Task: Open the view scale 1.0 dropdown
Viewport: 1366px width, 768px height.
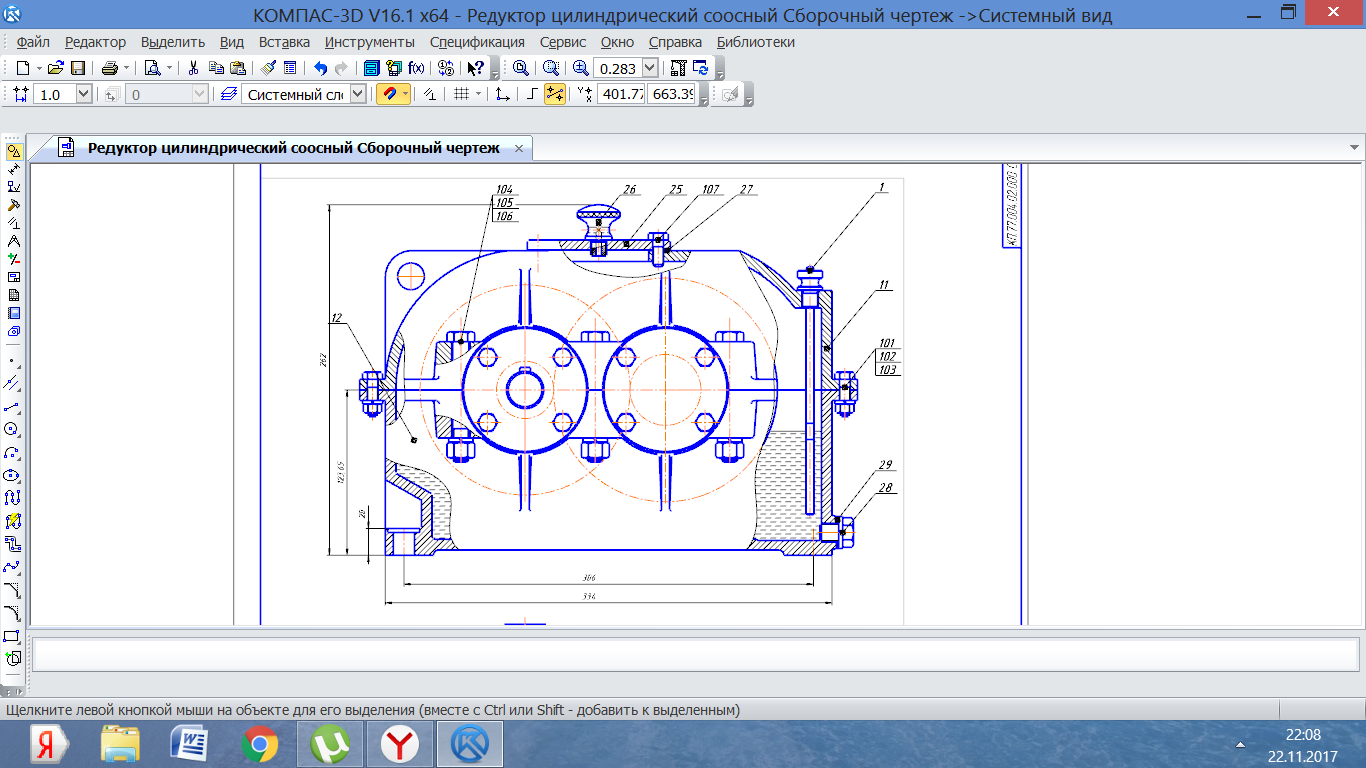Action: coord(83,94)
